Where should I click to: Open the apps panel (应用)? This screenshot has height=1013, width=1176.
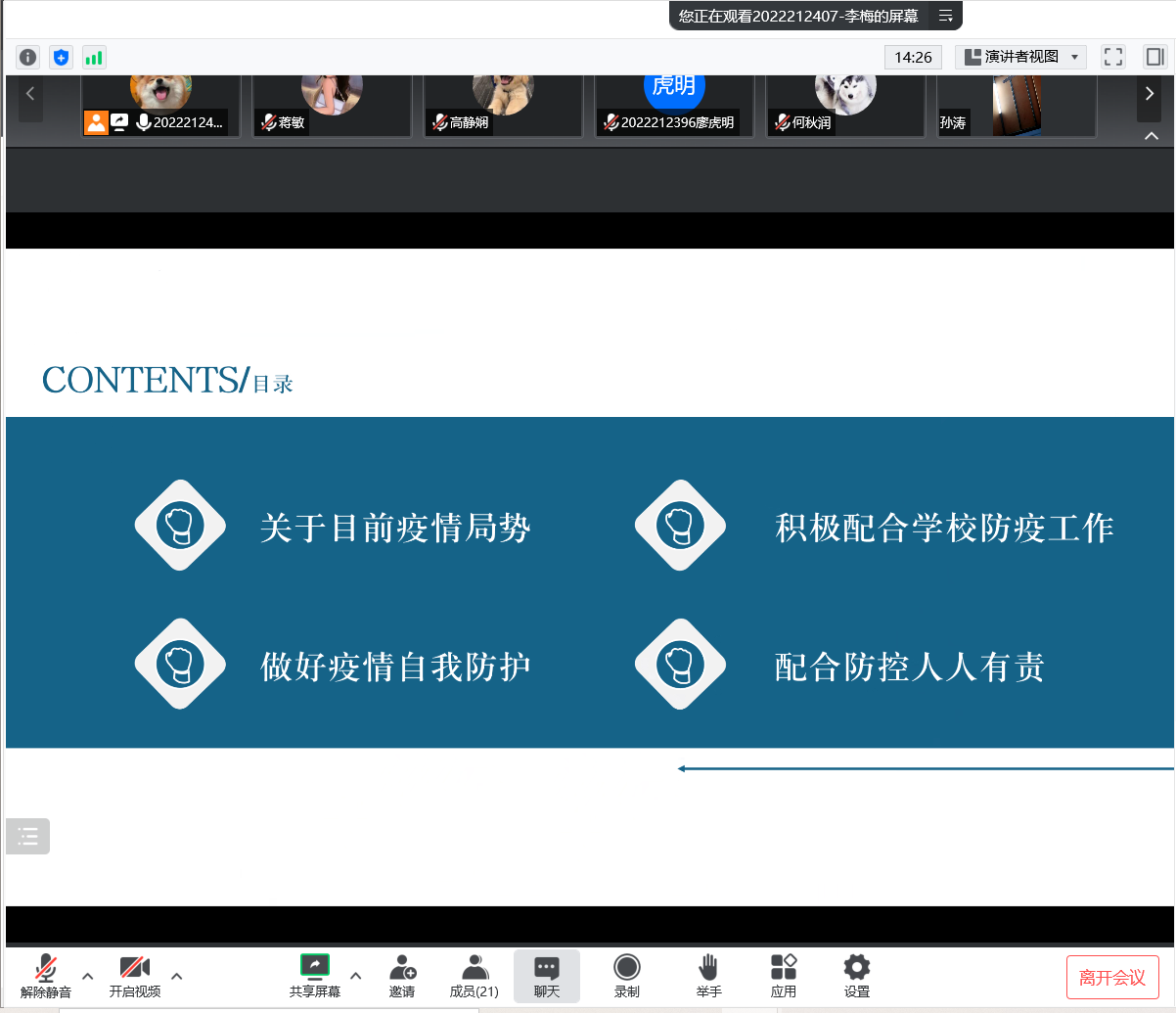(784, 976)
